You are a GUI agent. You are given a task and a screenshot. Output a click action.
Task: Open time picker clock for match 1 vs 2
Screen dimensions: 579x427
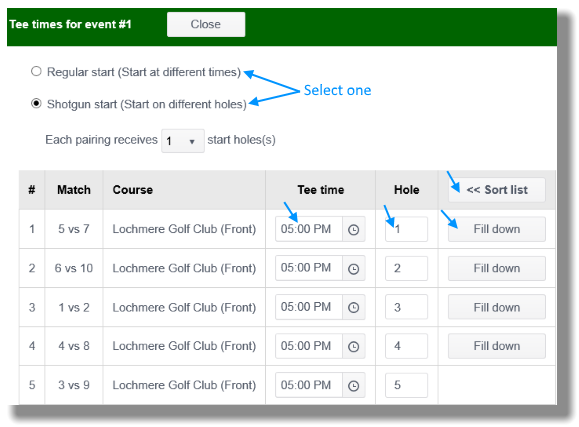(353, 307)
